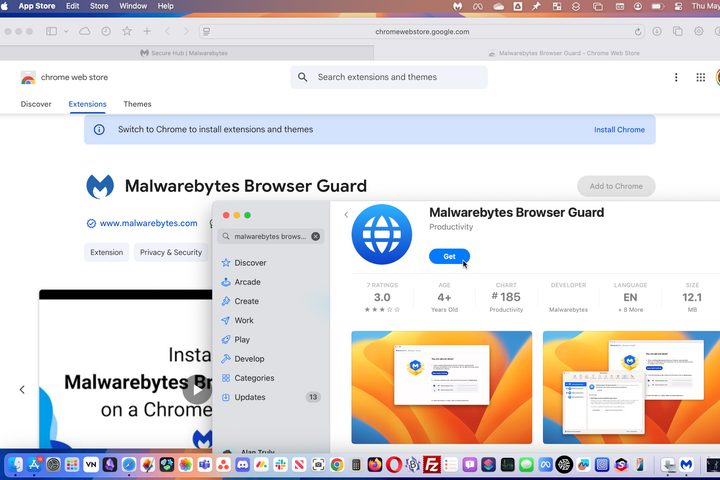
Task: Switch to 'Malwarebytes Browser Guard - Chrome Web Store' tab
Action: (564, 53)
